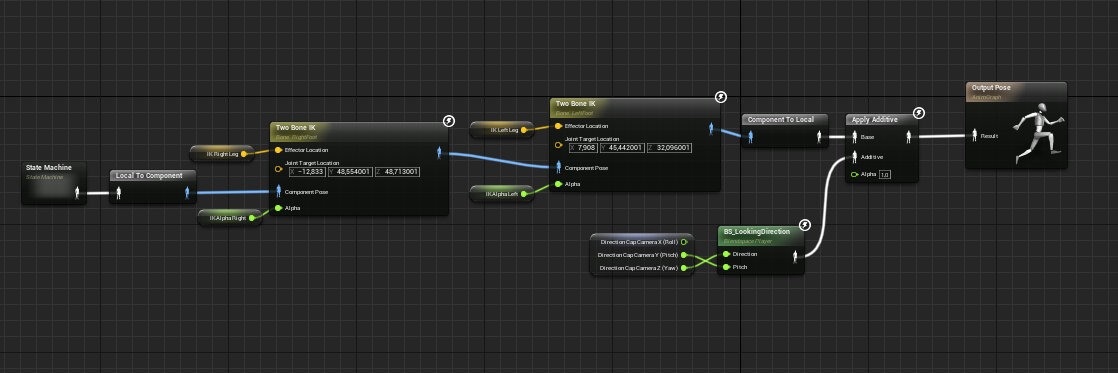Click Local To Component input pose pin
The image size is (1118, 373).
coord(119,193)
